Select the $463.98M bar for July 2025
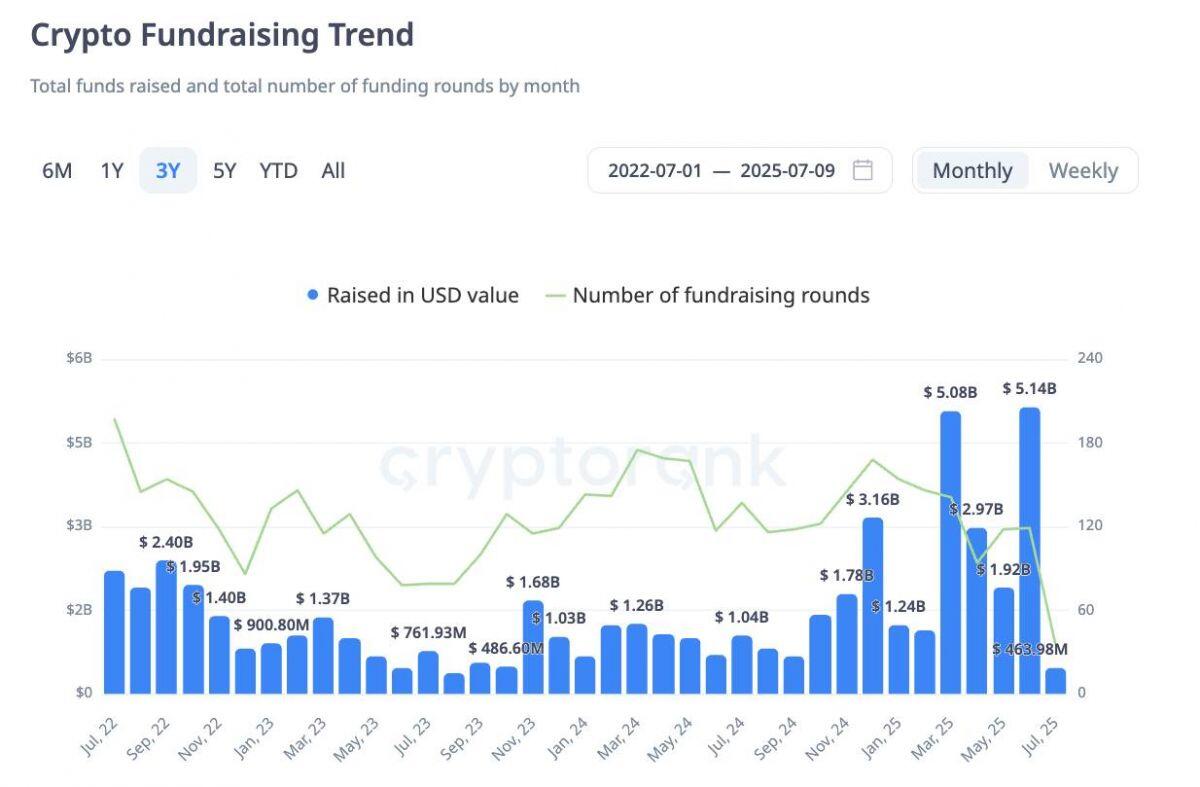 (x=1055, y=681)
